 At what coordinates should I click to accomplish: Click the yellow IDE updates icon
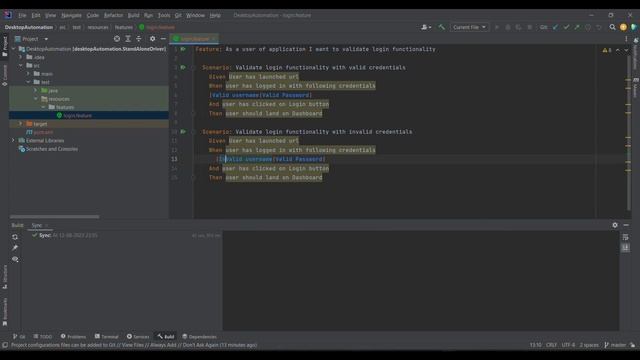pos(623,27)
